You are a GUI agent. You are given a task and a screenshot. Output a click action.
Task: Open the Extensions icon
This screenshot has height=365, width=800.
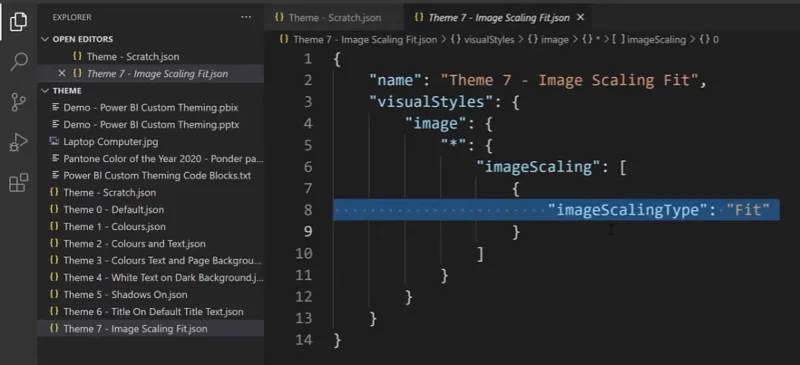(x=19, y=183)
